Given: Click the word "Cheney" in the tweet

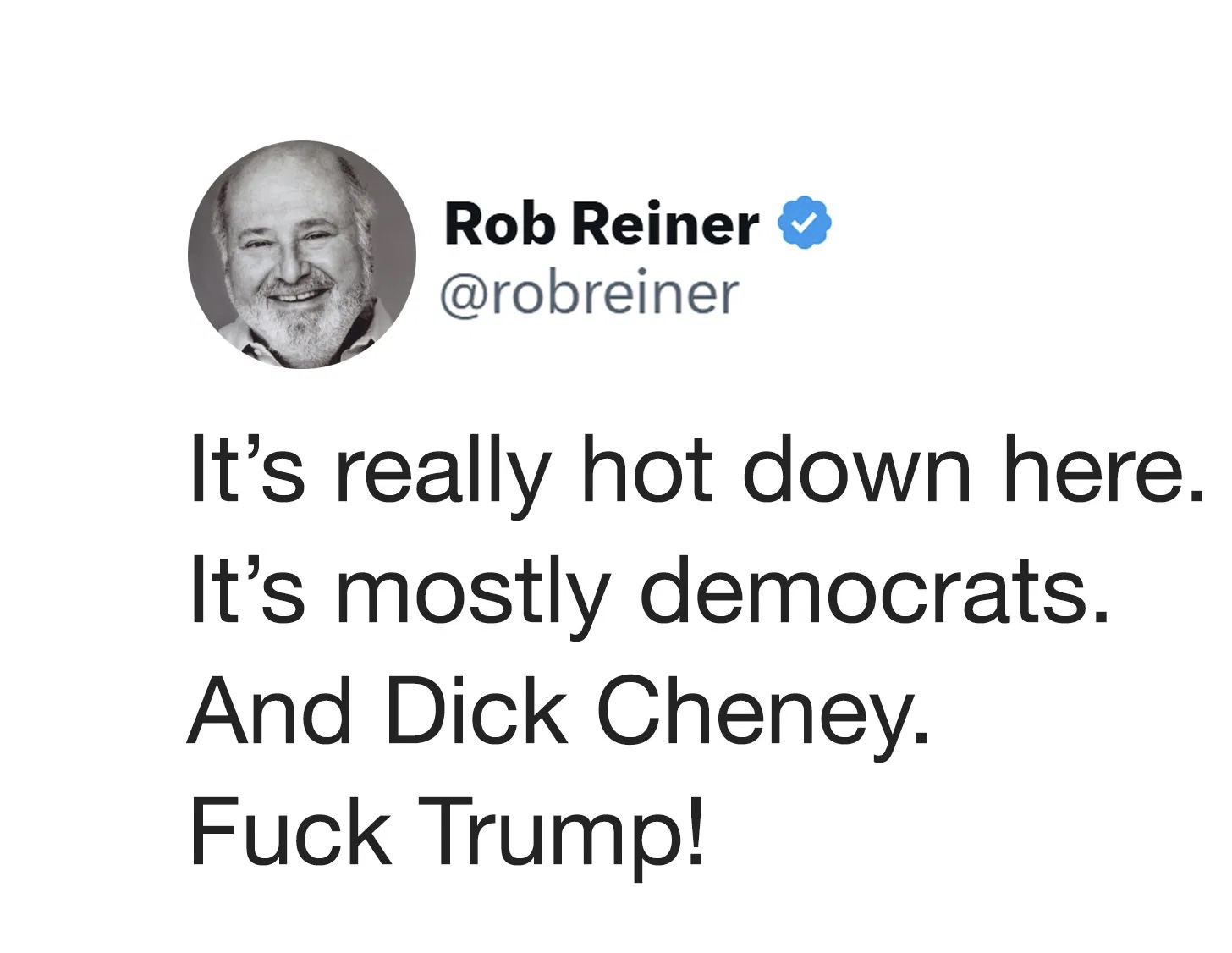Looking at the screenshot, I should [763, 713].
